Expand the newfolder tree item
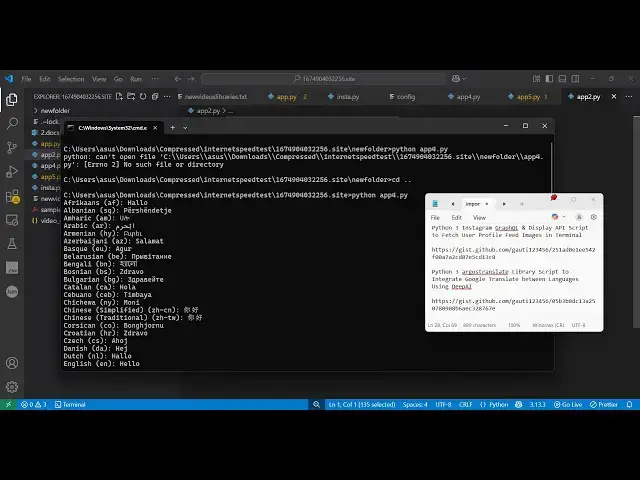This screenshot has height=480, width=640. [x=51, y=111]
